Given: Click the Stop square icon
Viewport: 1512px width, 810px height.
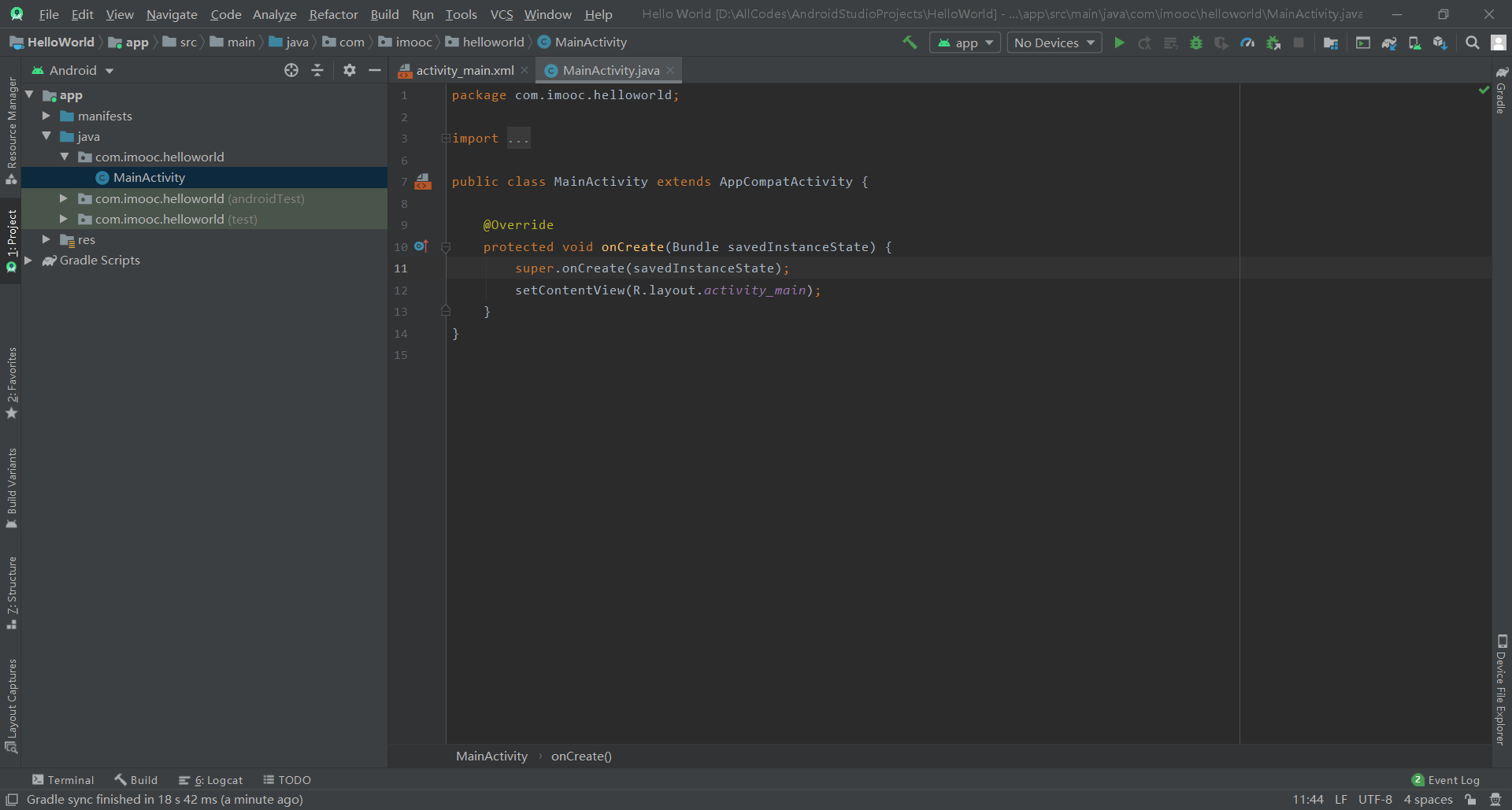Looking at the screenshot, I should [1299, 43].
